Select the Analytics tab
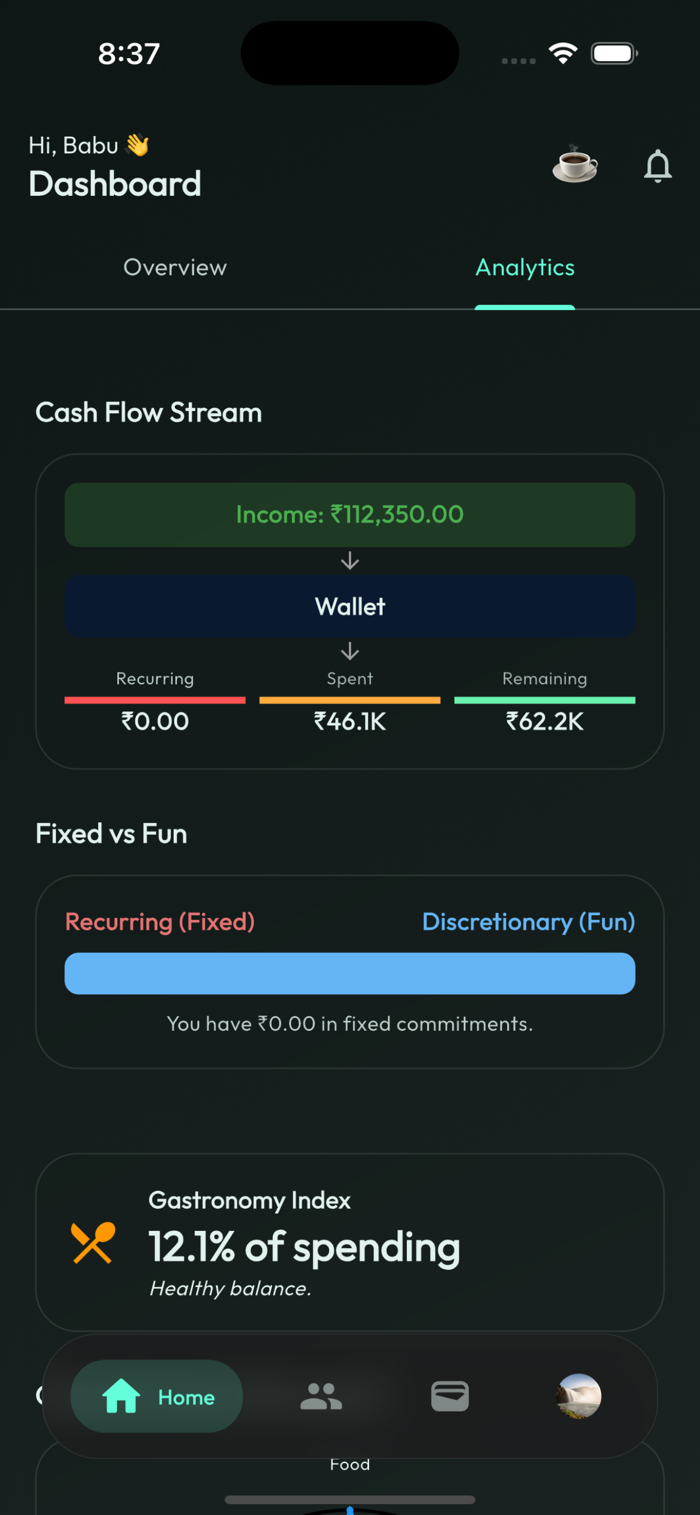 point(524,267)
